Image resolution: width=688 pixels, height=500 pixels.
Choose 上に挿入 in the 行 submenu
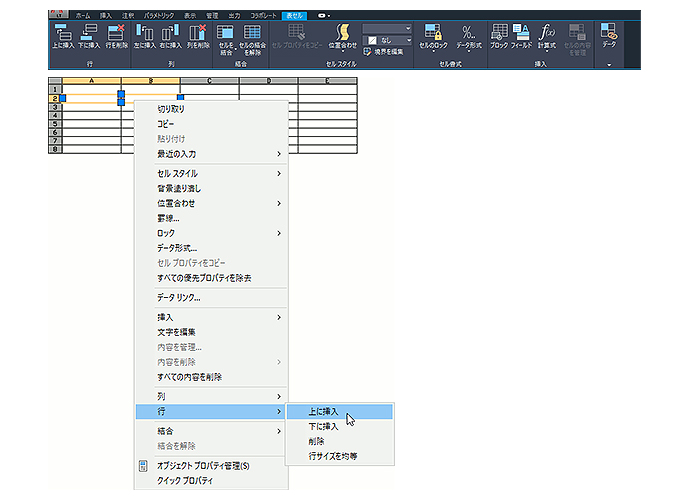[340, 411]
